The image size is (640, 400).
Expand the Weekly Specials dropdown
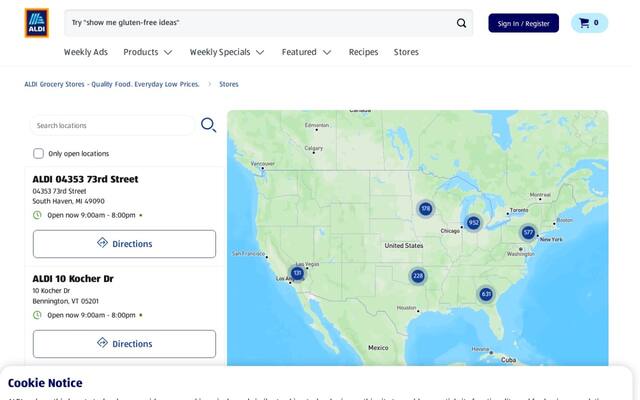point(227,52)
